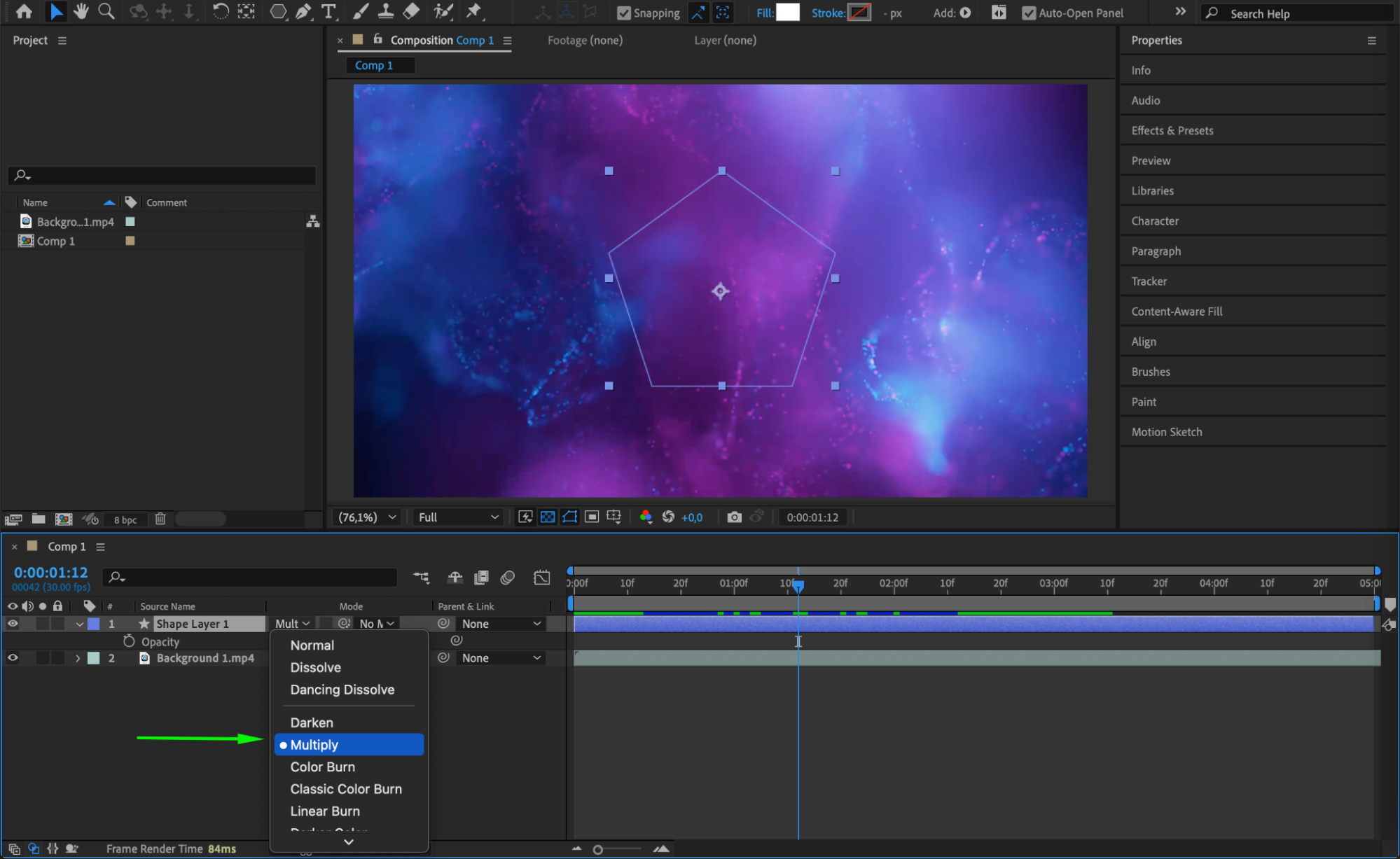Click the snapshot camera icon
Viewport: 1400px width, 859px height.
(734, 517)
